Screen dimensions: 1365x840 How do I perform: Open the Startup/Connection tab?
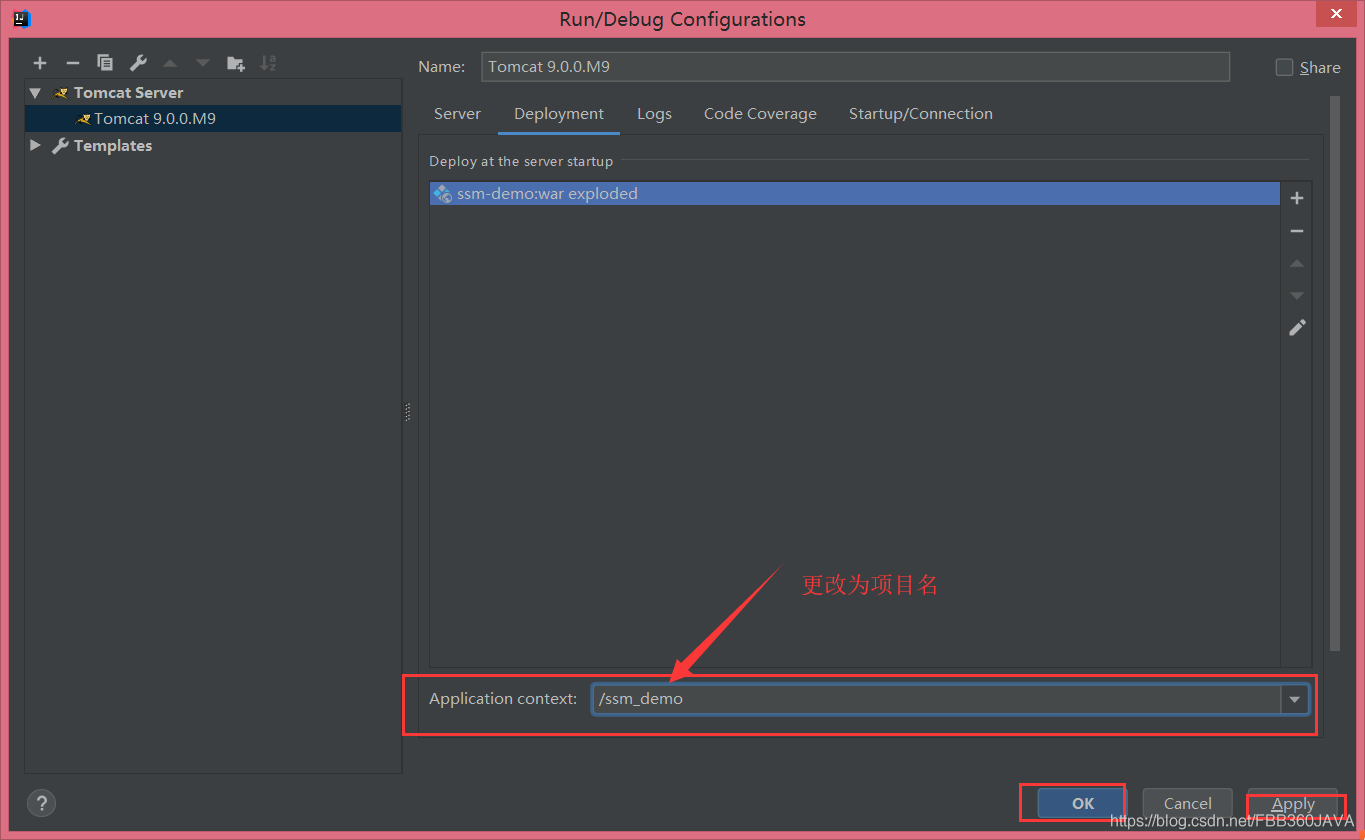pos(921,114)
